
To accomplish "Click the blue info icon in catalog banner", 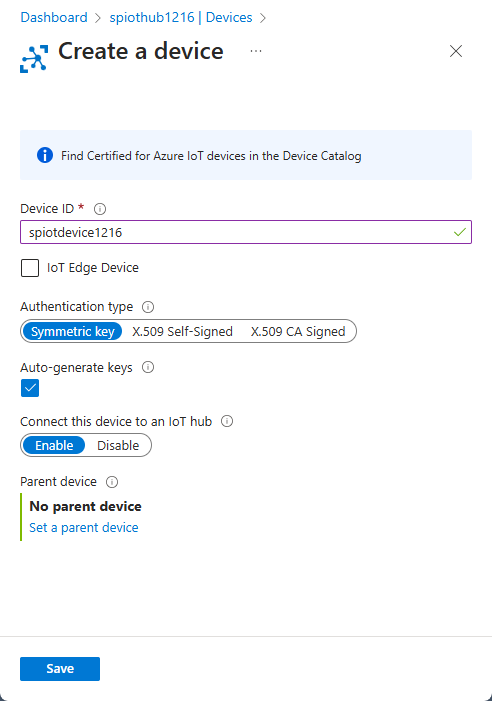I will coord(45,155).
